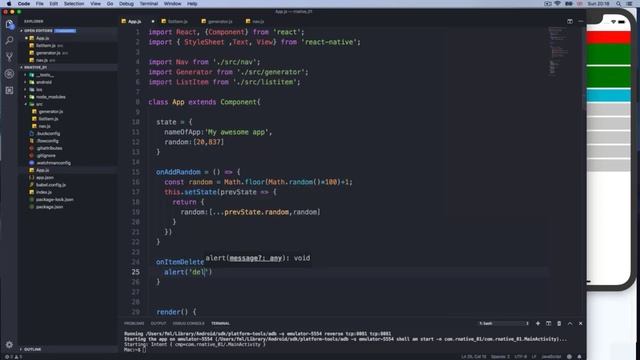Switch to the Output panel tab

point(158,323)
